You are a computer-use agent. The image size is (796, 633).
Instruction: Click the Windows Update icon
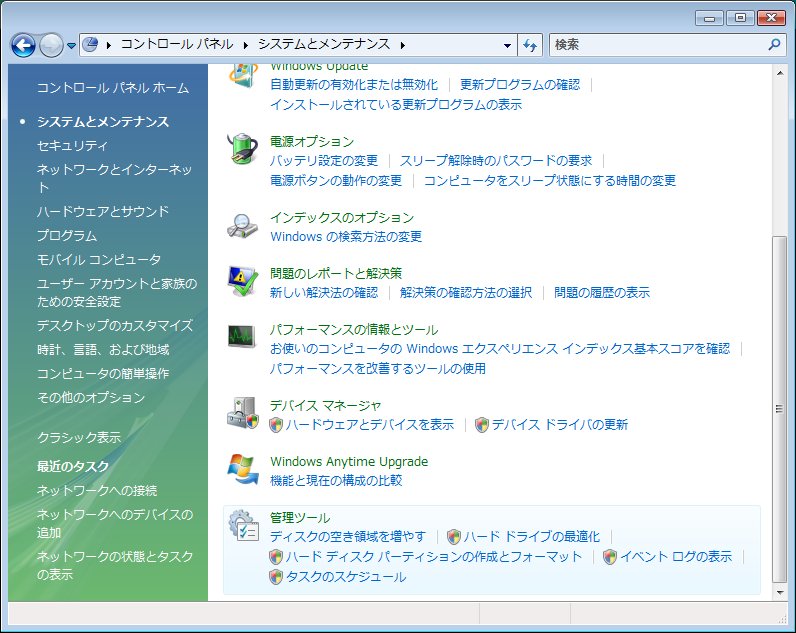coord(243,76)
